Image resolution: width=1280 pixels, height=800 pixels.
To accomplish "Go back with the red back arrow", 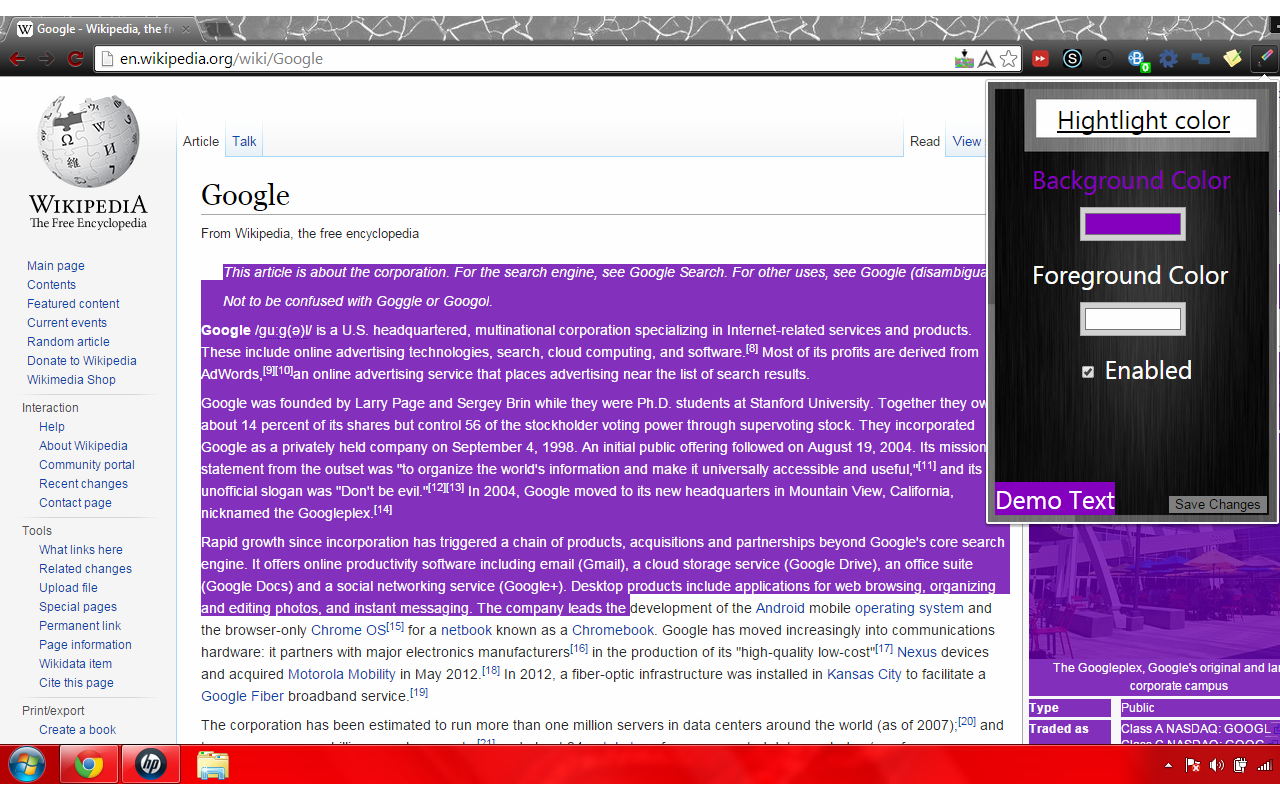I will pyautogui.click(x=17, y=59).
